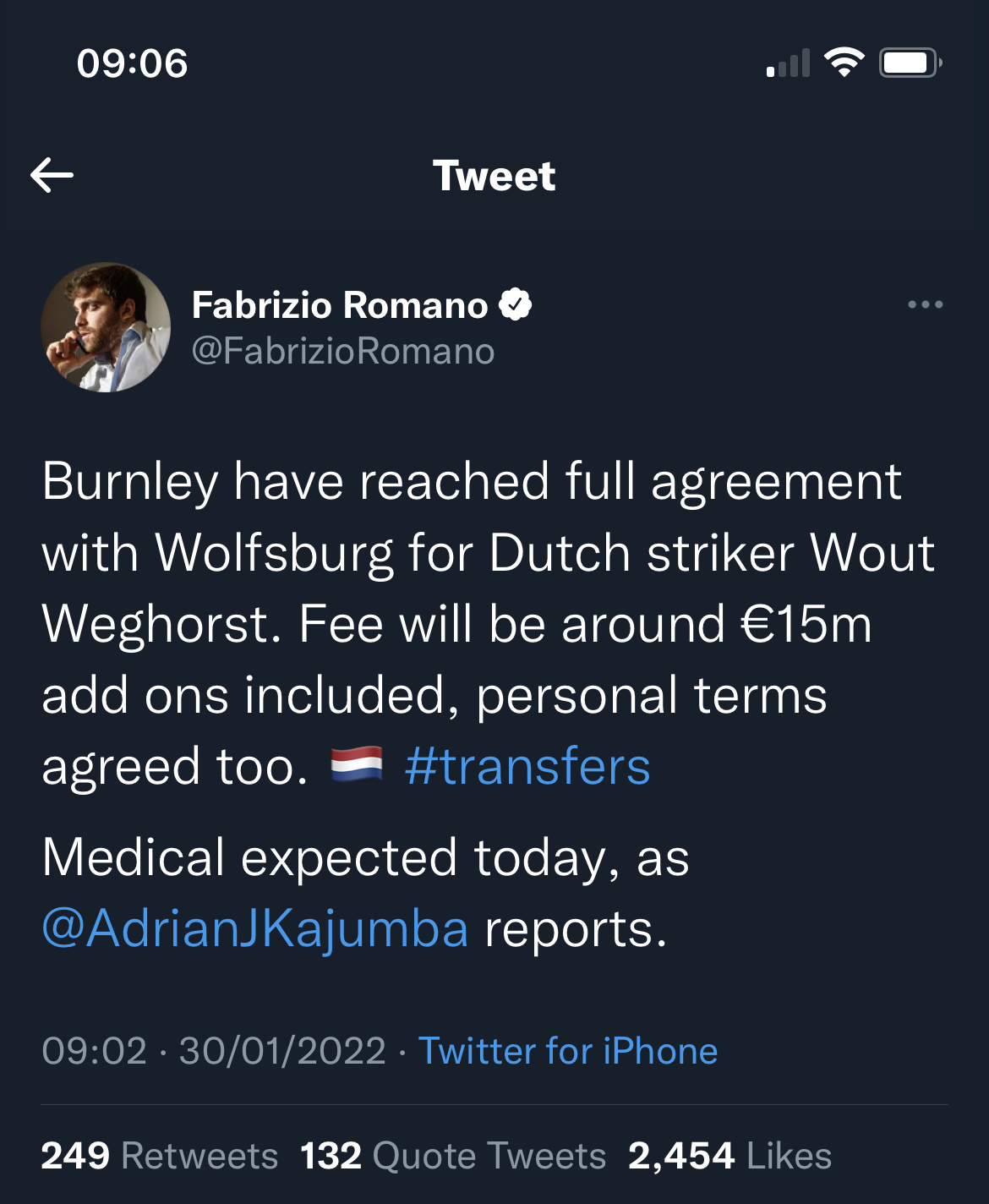Visit the @AdrianJKajumba mention
Image resolution: width=989 pixels, height=1204 pixels.
coord(255,928)
